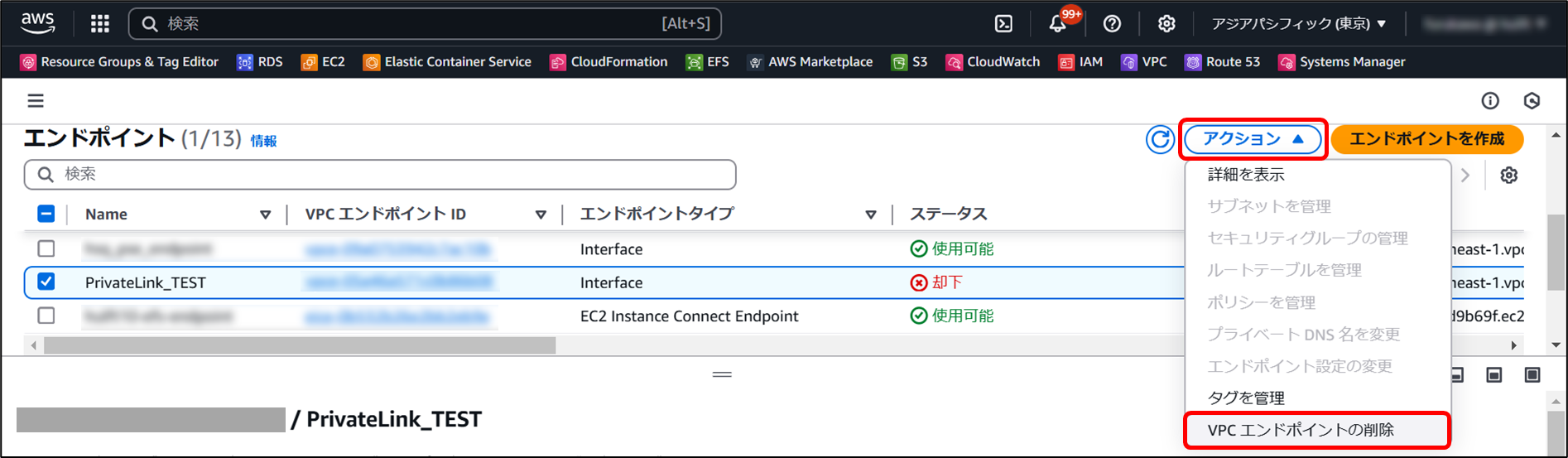Click the ステータス column header
The image size is (1568, 458).
point(949,214)
